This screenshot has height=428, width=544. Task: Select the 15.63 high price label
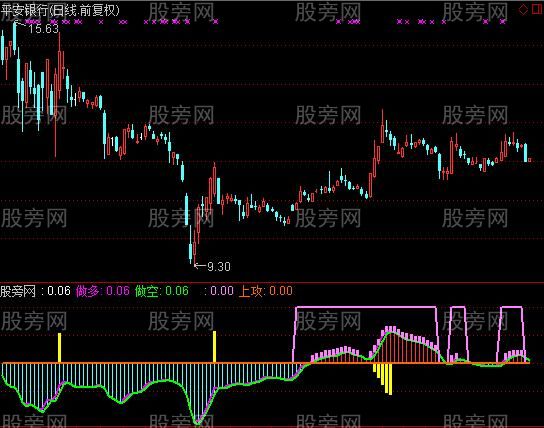tap(43, 29)
